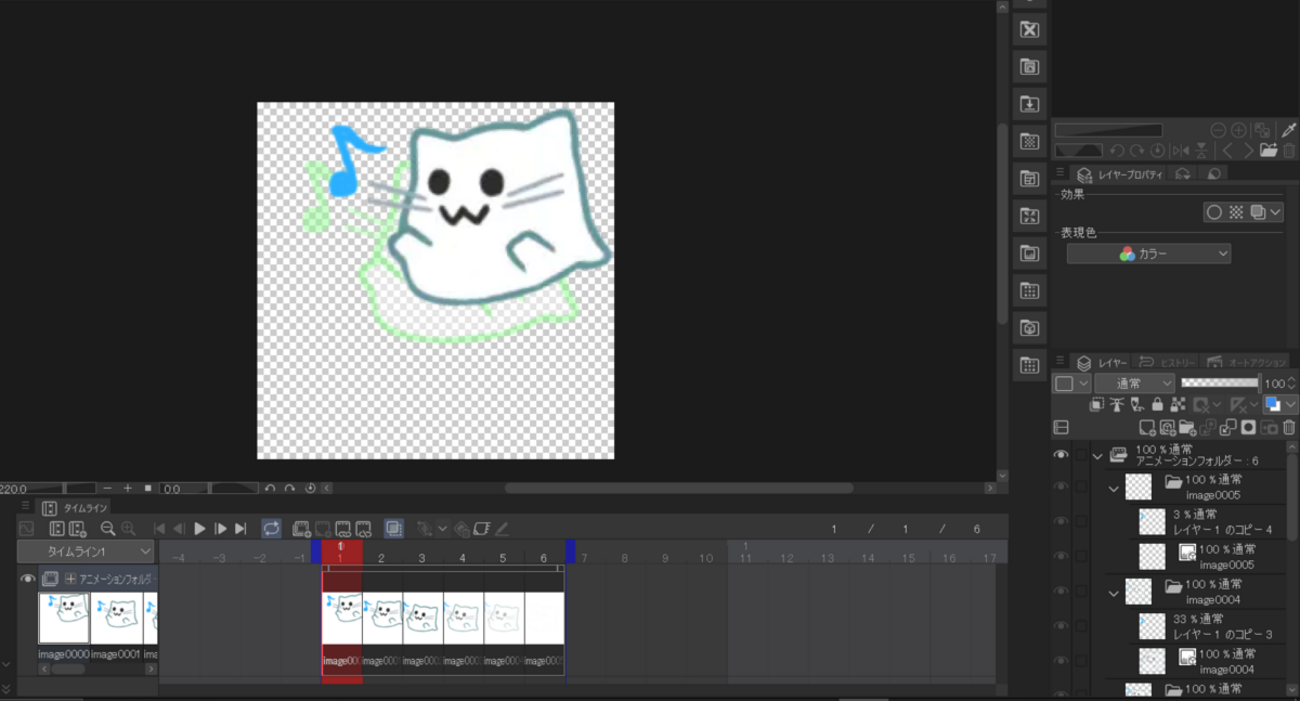Open the 通常 blending mode dropdown

pyautogui.click(x=1135, y=383)
